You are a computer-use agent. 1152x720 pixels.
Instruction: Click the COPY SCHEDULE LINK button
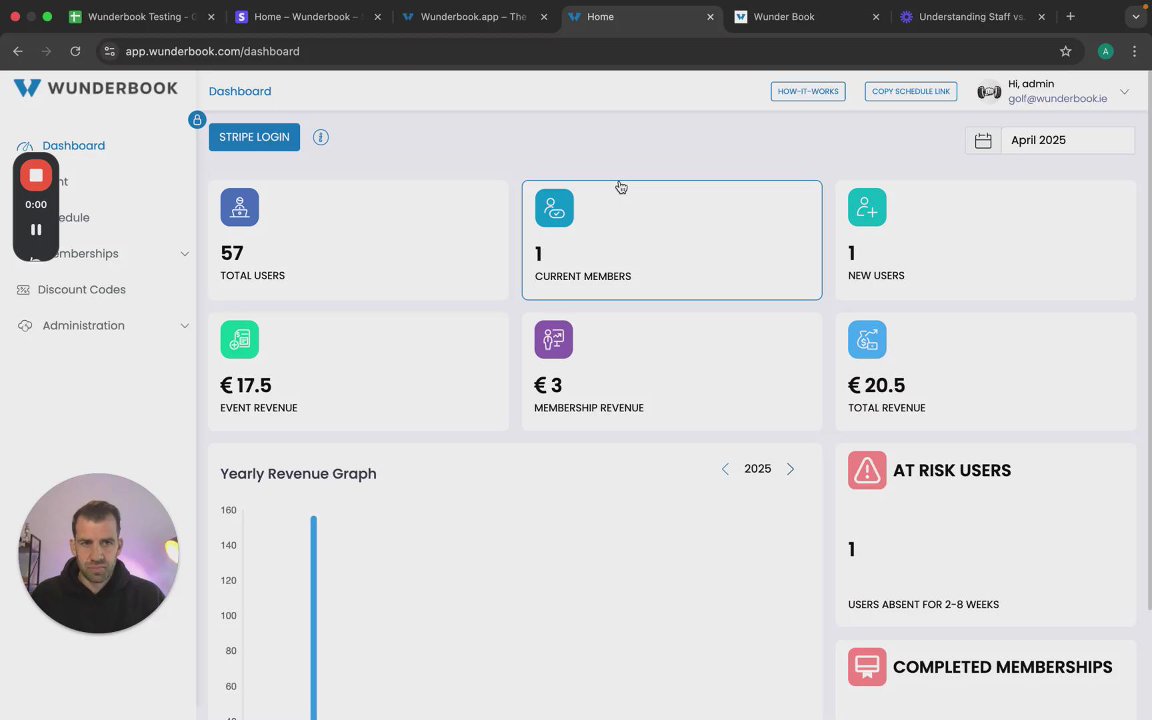coord(910,91)
